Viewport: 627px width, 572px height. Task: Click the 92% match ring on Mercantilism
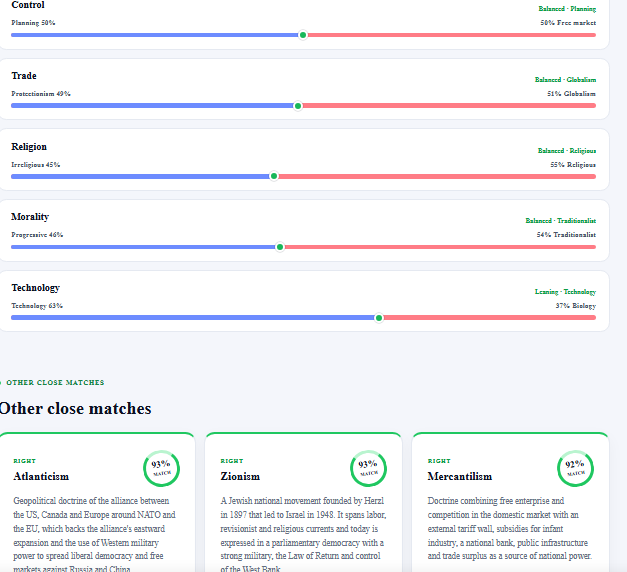pos(575,468)
